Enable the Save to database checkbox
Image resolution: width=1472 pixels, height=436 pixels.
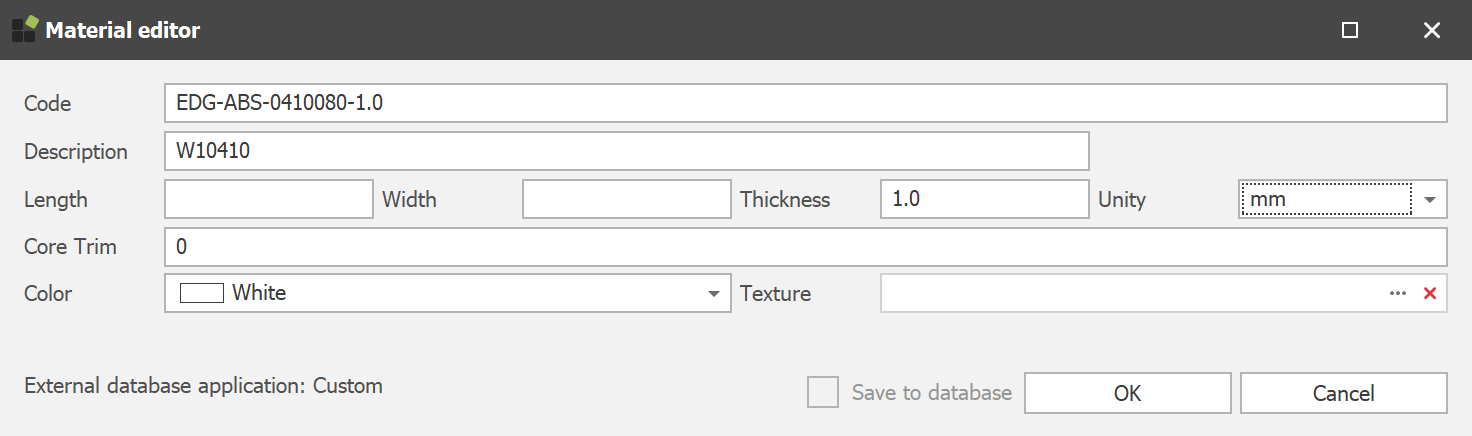823,393
